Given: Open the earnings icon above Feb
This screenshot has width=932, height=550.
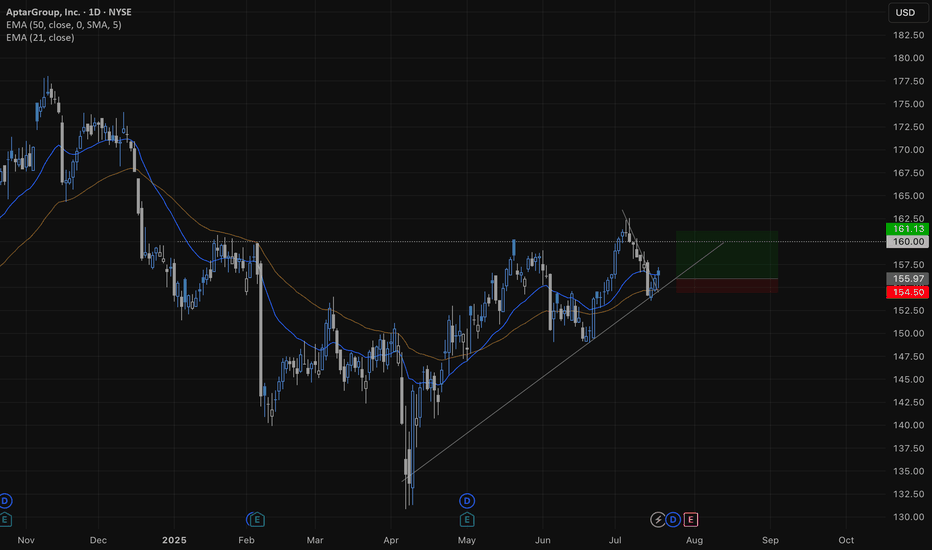Looking at the screenshot, I should tap(256, 520).
